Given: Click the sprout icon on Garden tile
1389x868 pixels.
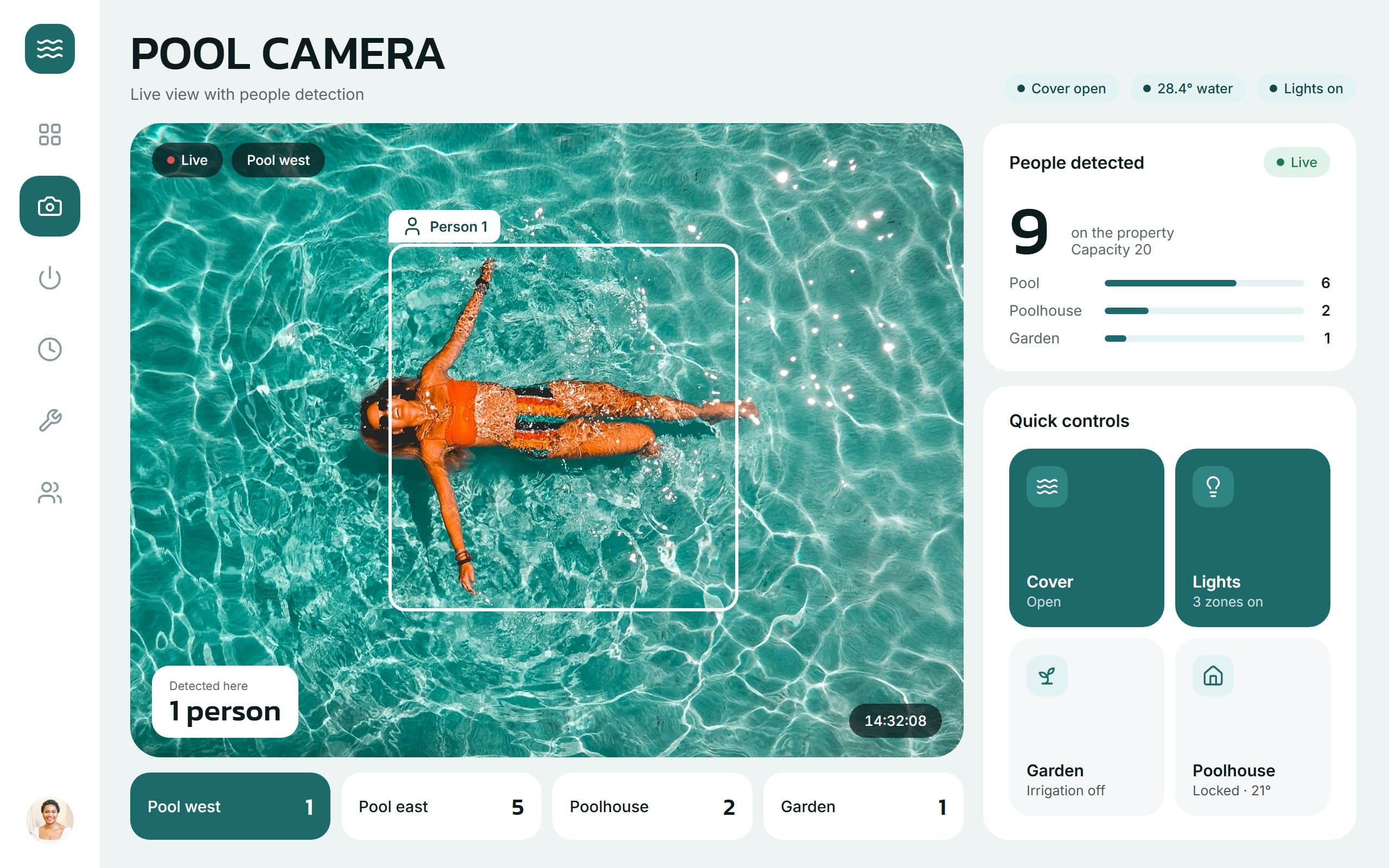Looking at the screenshot, I should 1047,676.
